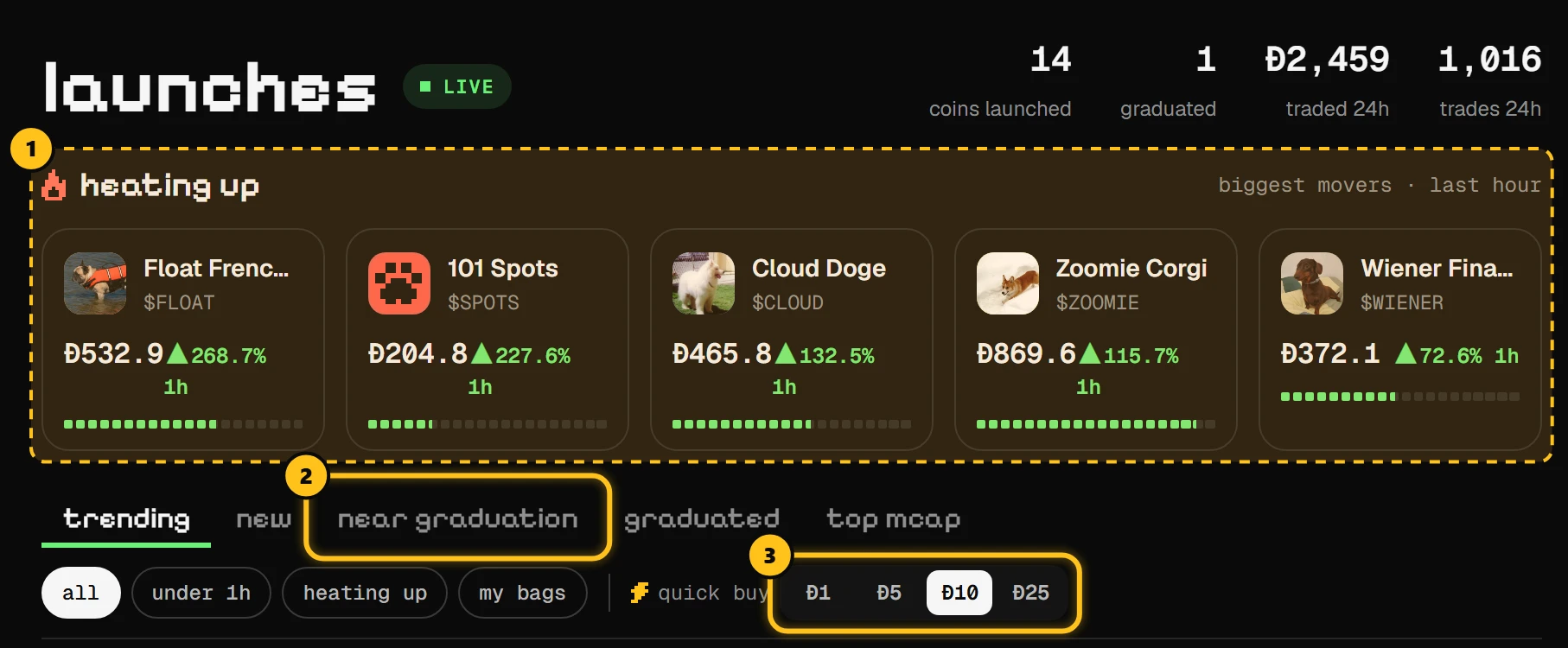Select the Ð5 quick buy amount
1568x648 pixels.
[889, 593]
